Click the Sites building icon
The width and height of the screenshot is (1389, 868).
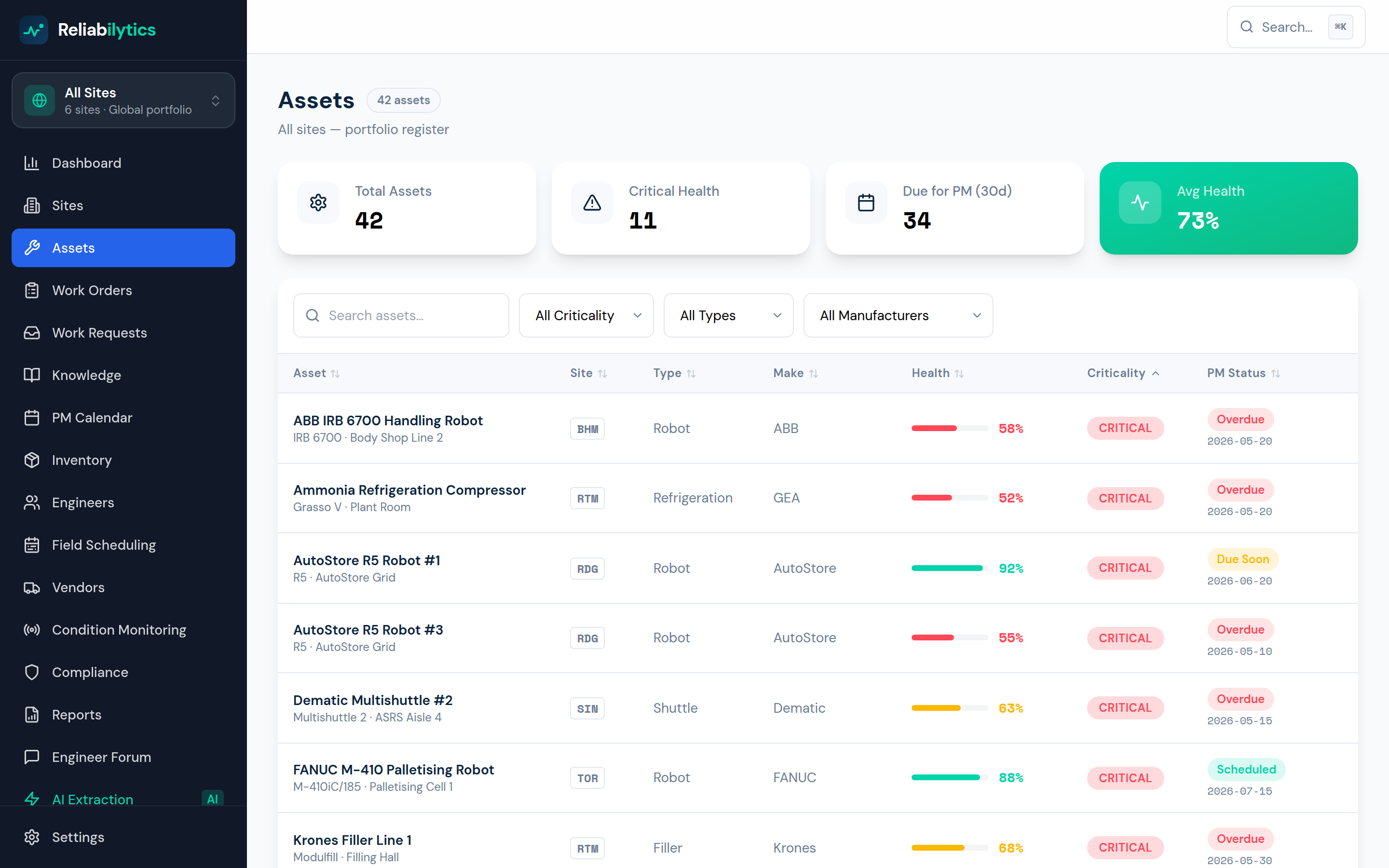coord(31,205)
